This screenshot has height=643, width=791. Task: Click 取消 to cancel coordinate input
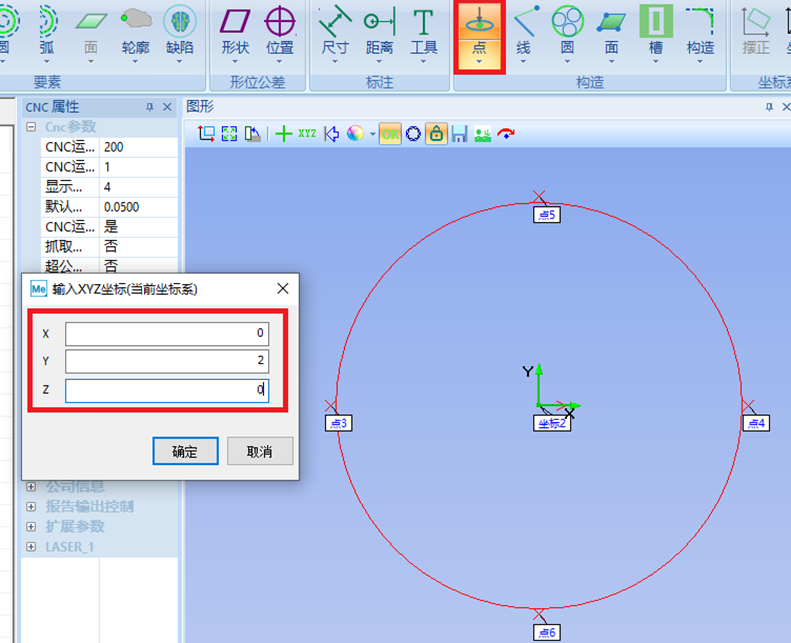[x=260, y=451]
